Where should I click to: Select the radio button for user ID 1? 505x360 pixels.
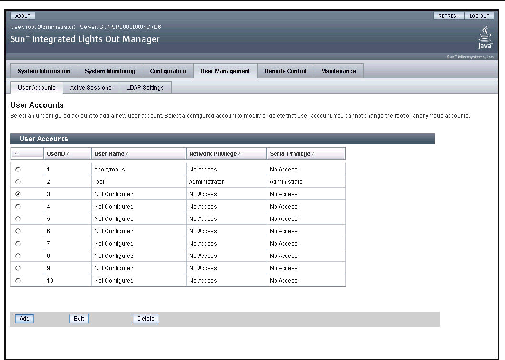pos(18,169)
